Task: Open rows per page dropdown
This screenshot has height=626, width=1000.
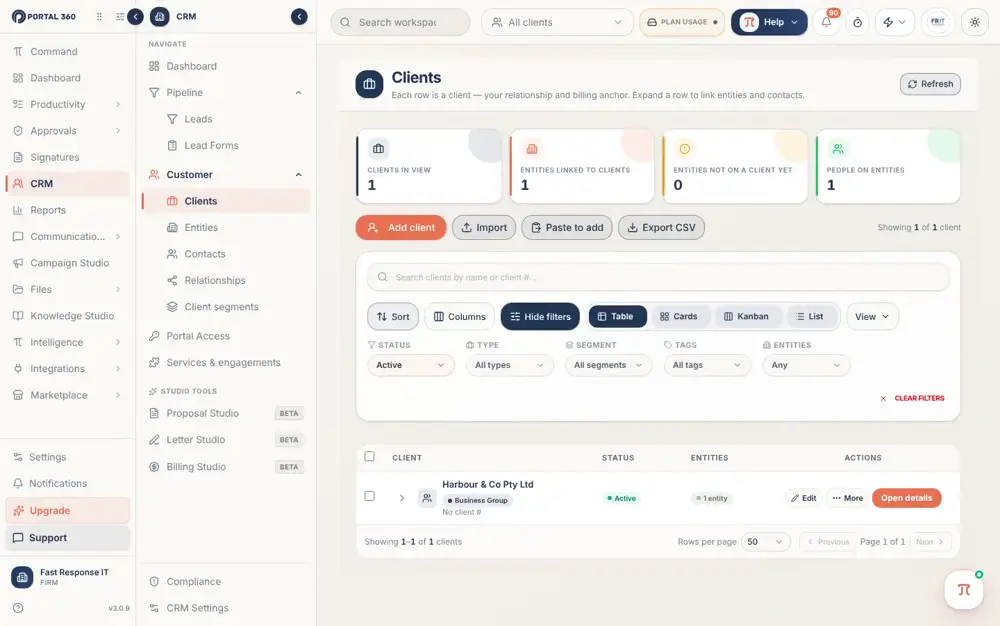Action: (765, 542)
